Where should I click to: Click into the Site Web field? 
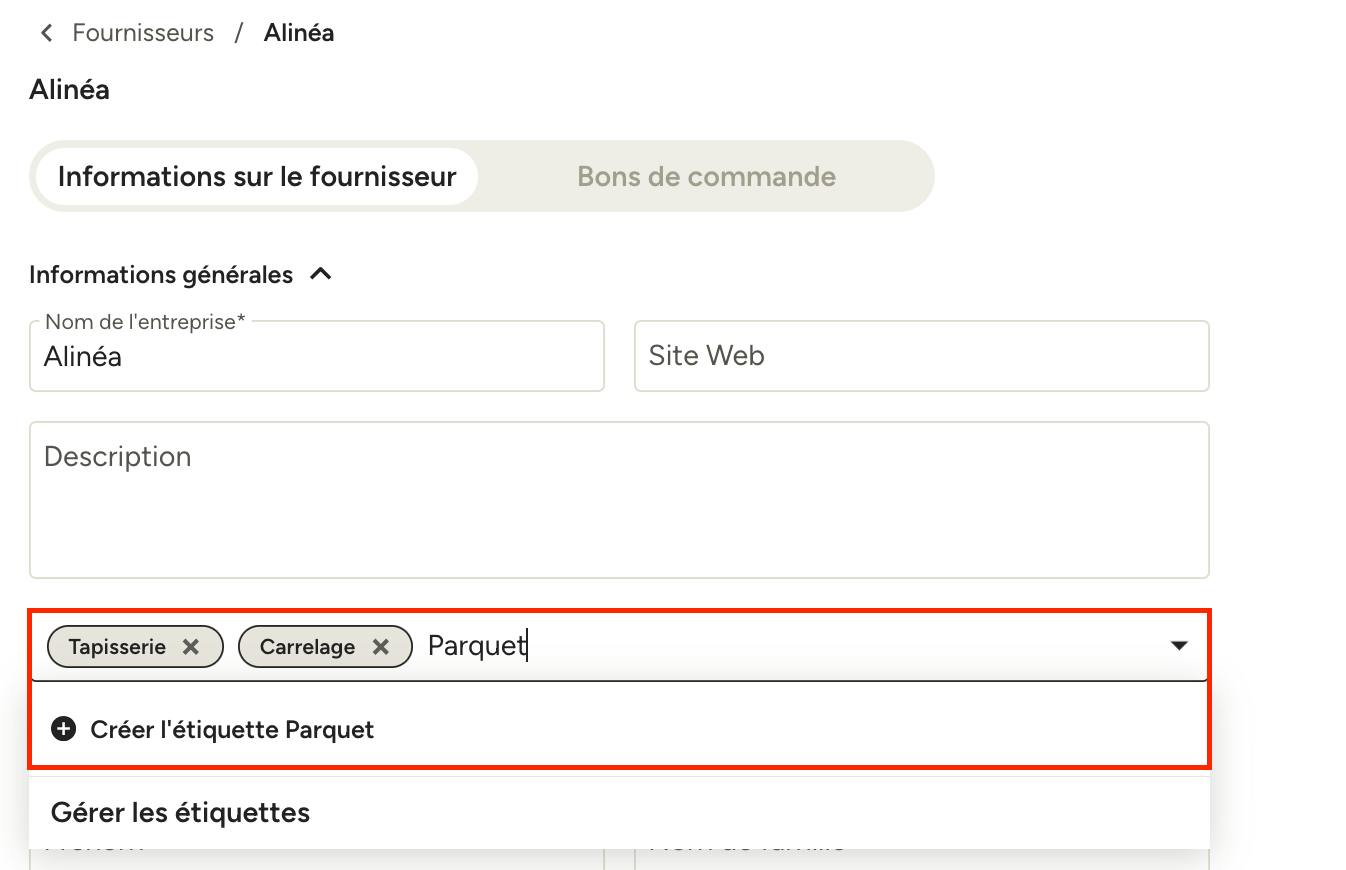click(x=922, y=356)
